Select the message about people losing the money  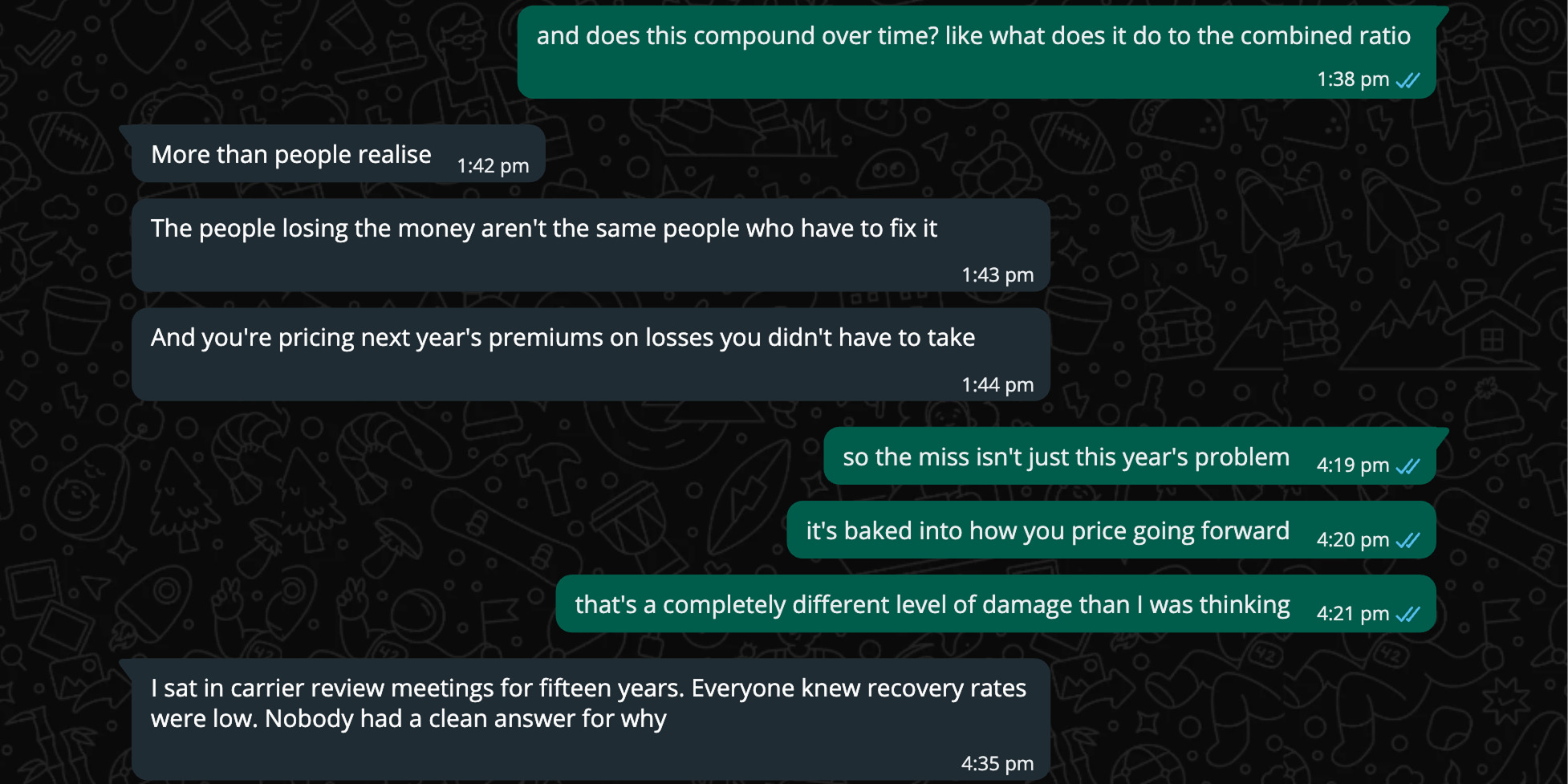(543, 229)
